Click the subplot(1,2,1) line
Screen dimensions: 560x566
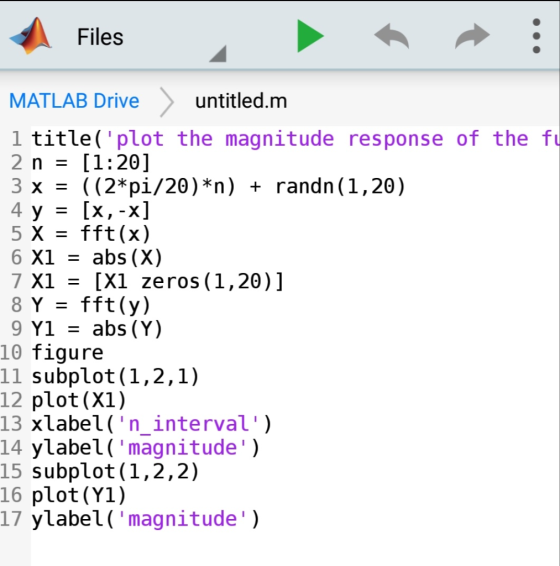point(115,376)
